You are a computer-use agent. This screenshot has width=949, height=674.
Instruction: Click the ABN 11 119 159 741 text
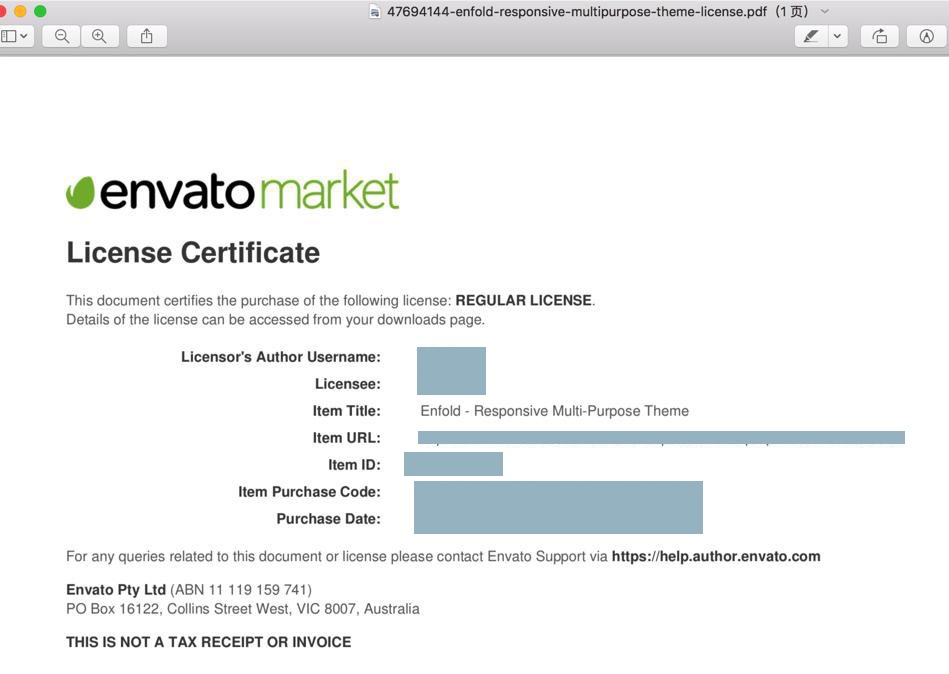pyautogui.click(x=241, y=589)
